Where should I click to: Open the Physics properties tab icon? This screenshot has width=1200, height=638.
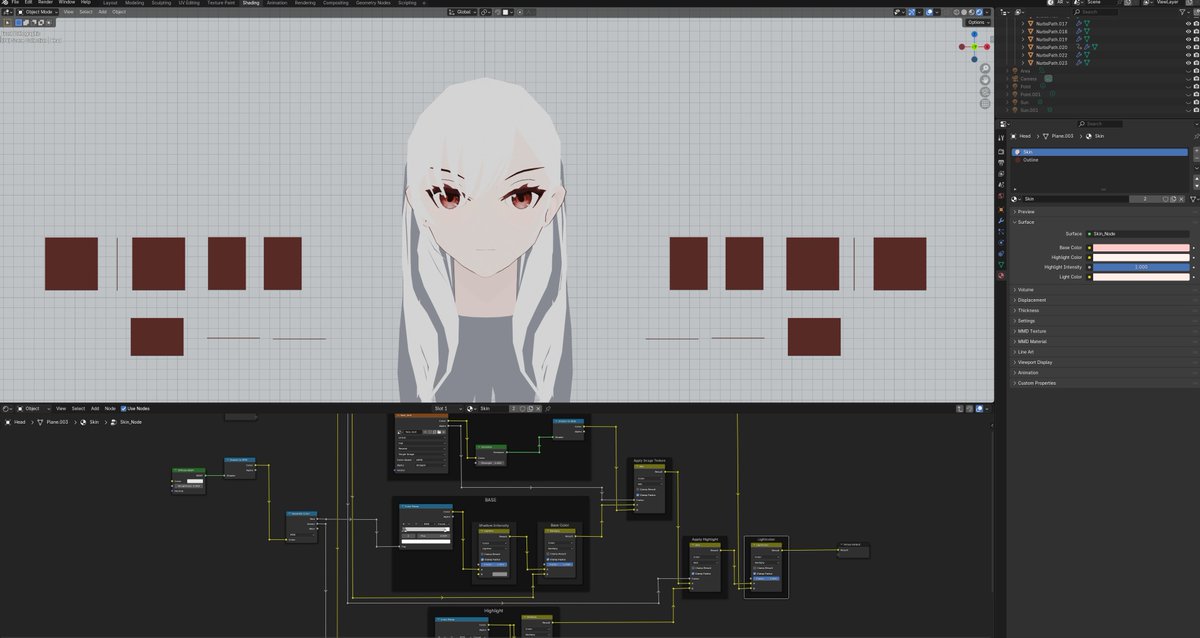[x=1001, y=243]
